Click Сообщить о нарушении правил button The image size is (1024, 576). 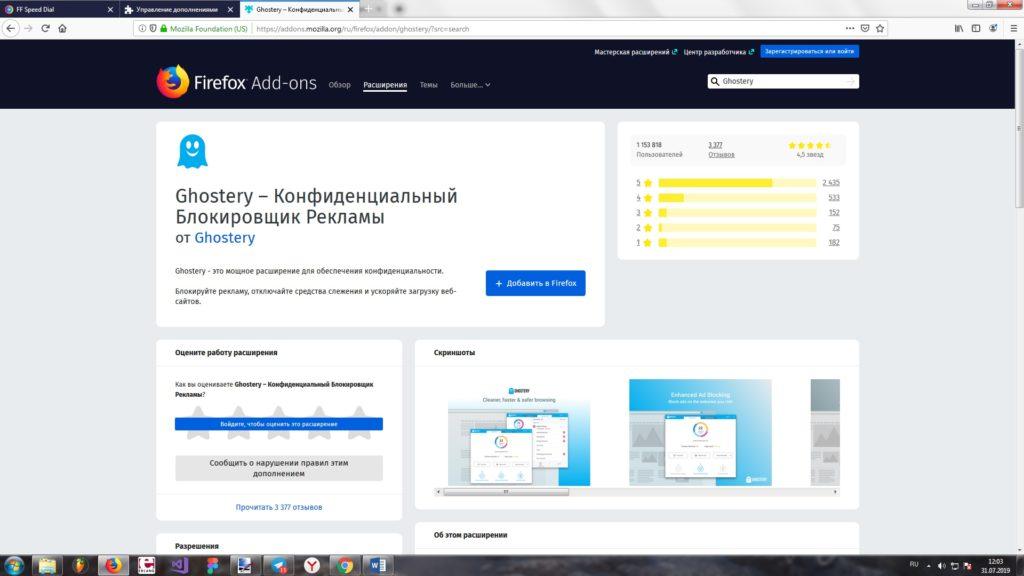click(x=279, y=468)
